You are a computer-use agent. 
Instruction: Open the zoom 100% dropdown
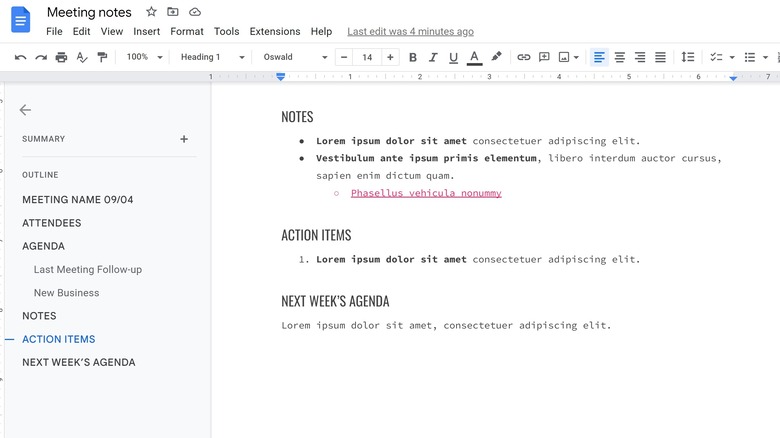[x=144, y=58]
